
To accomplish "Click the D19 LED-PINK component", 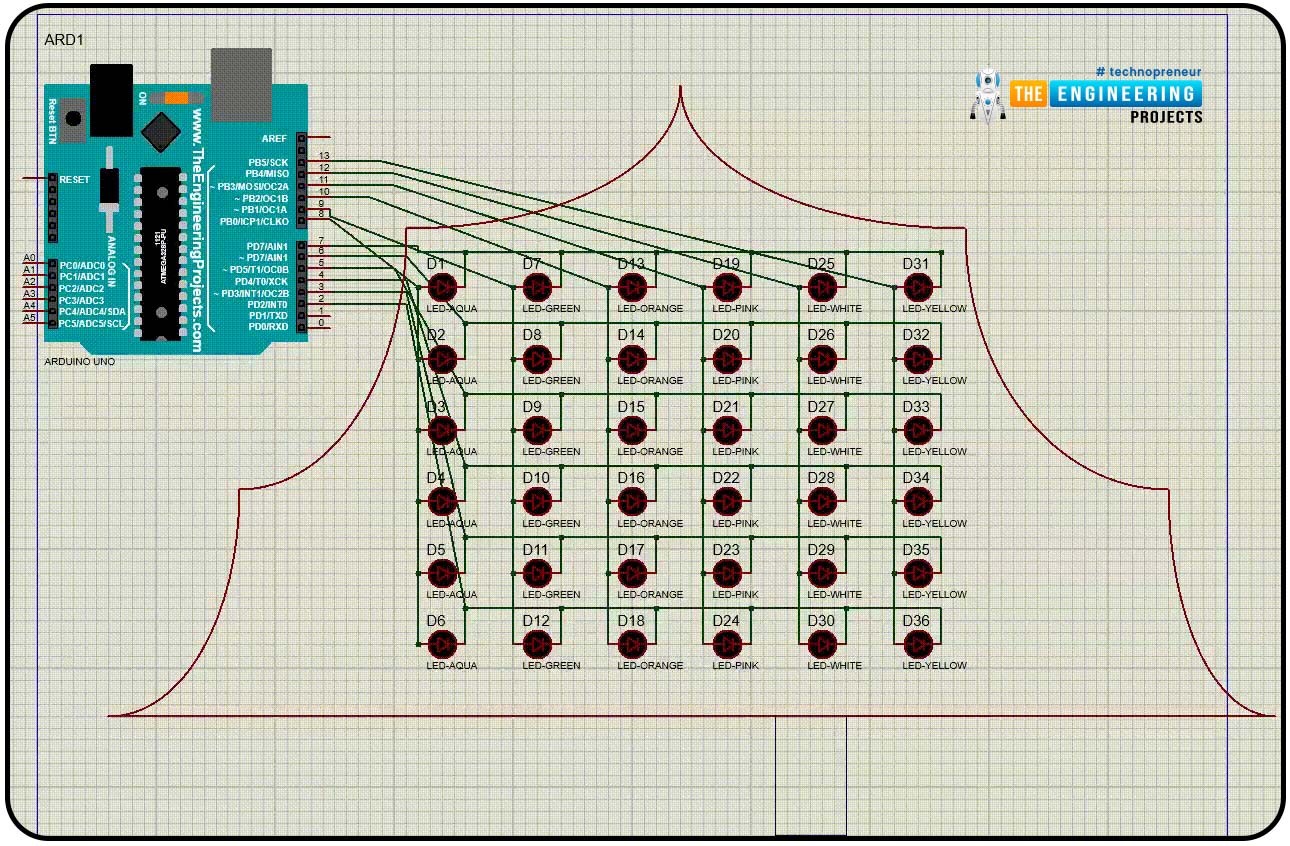I will [x=727, y=288].
